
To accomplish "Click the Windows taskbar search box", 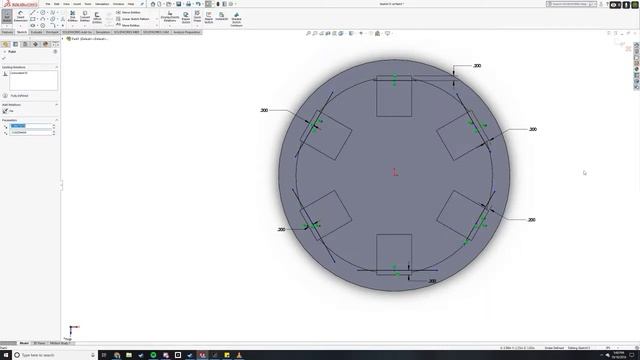I will point(54,355).
